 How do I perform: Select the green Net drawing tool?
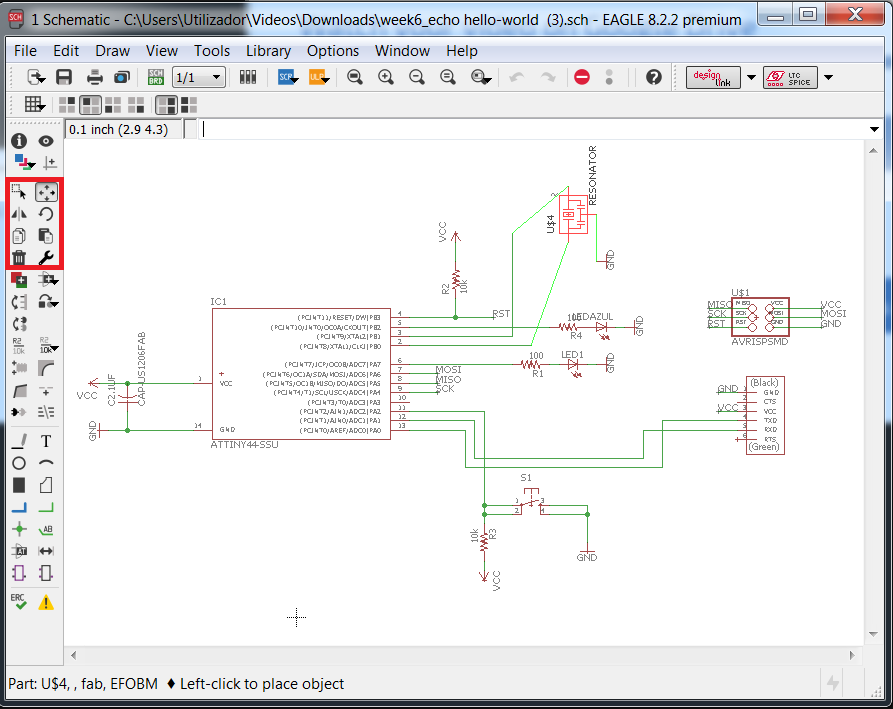(46, 507)
